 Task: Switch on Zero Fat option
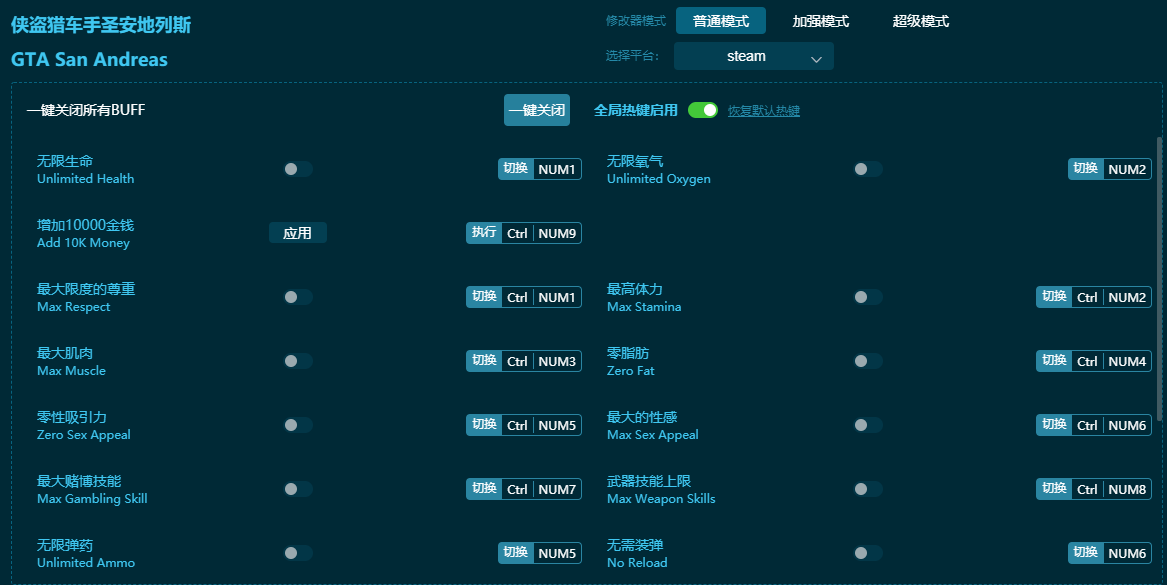[x=867, y=361]
